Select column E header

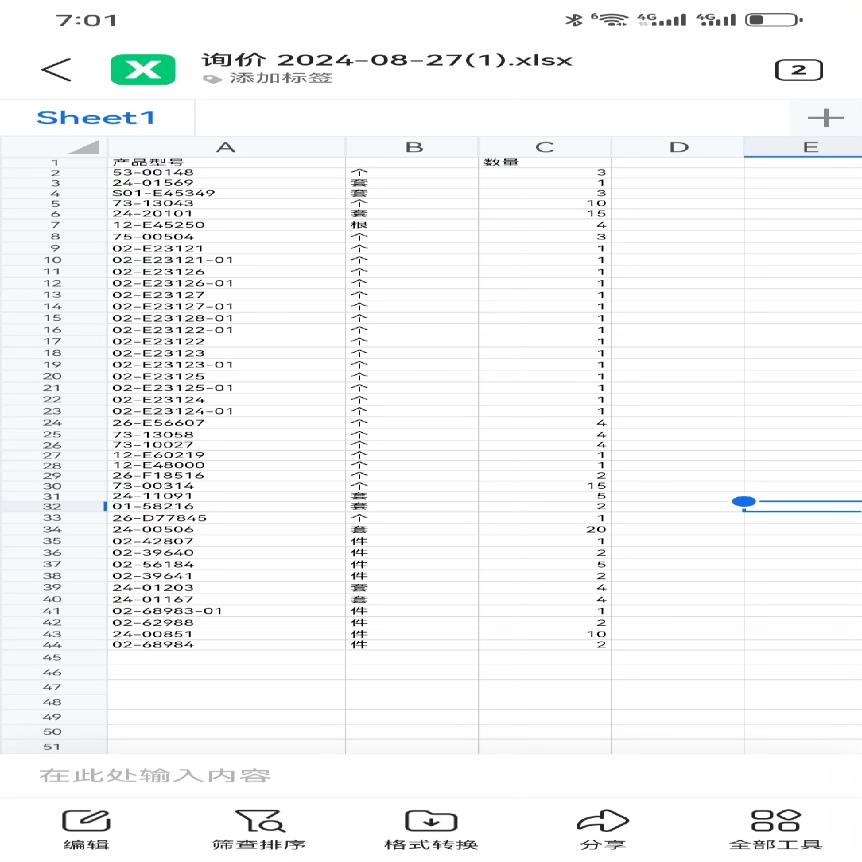(803, 147)
